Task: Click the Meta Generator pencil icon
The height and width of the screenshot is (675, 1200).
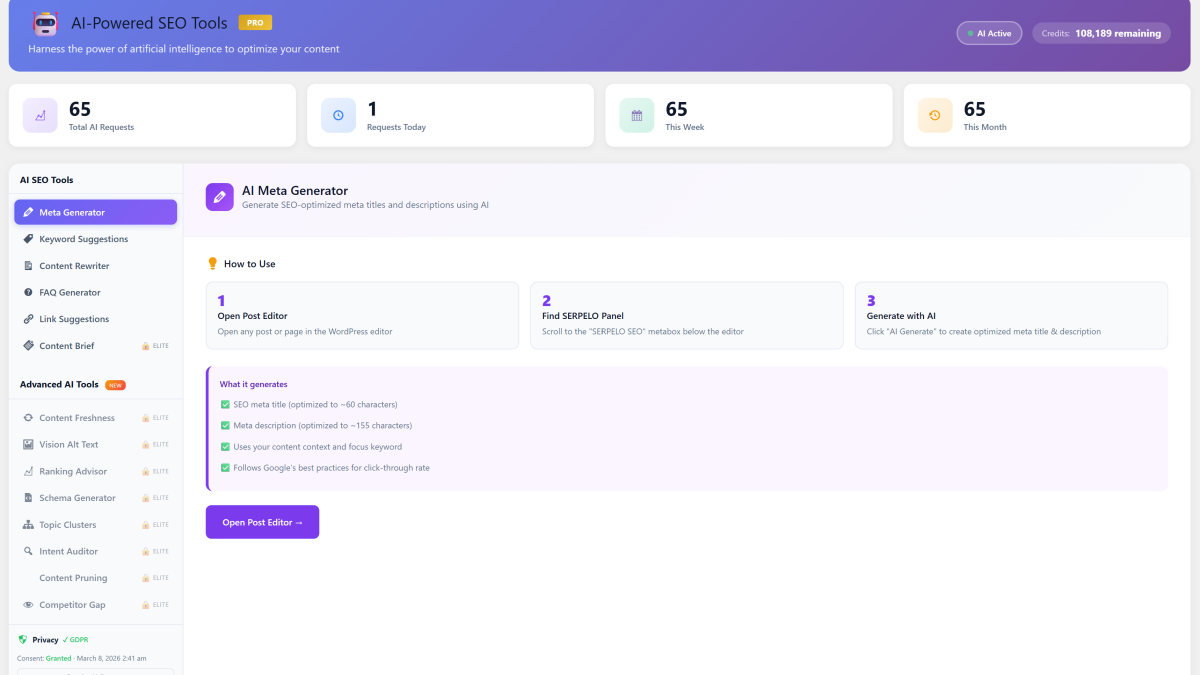Action: 29,212
